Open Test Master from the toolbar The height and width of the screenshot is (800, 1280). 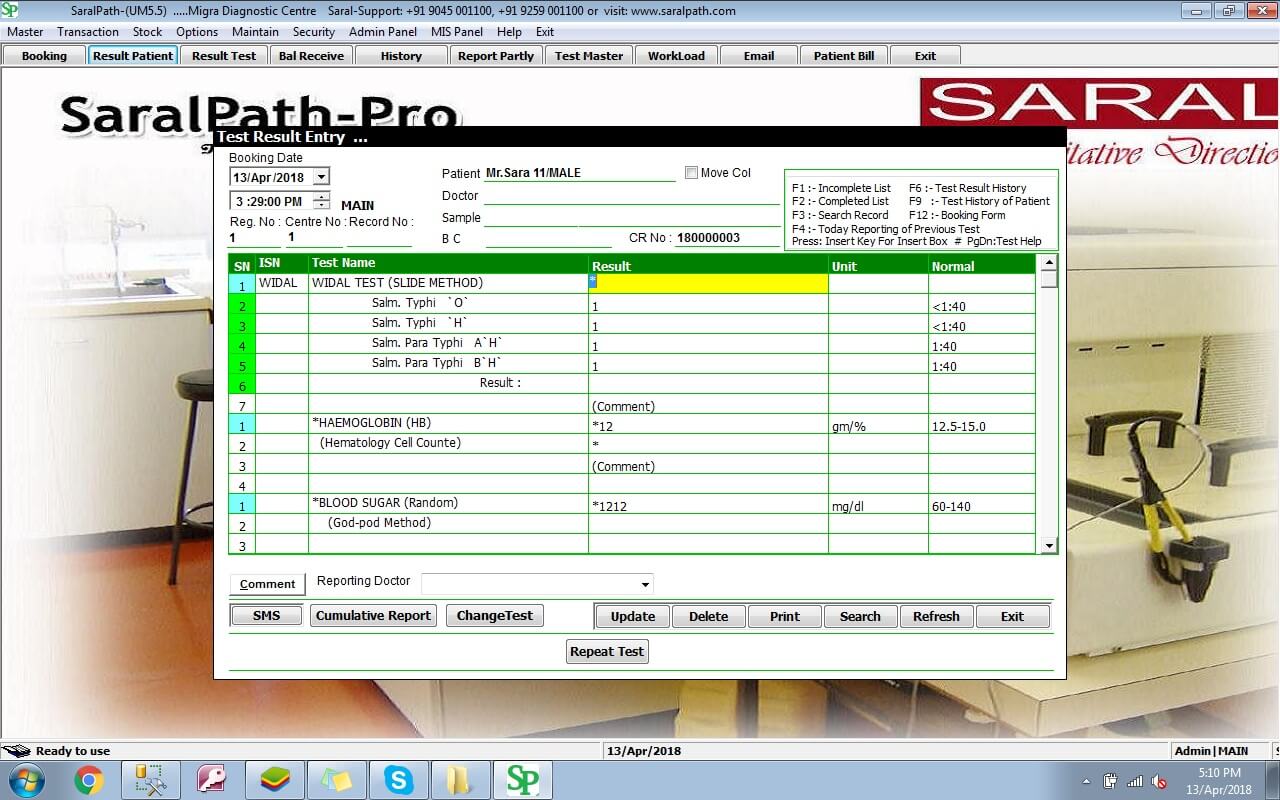pos(589,56)
